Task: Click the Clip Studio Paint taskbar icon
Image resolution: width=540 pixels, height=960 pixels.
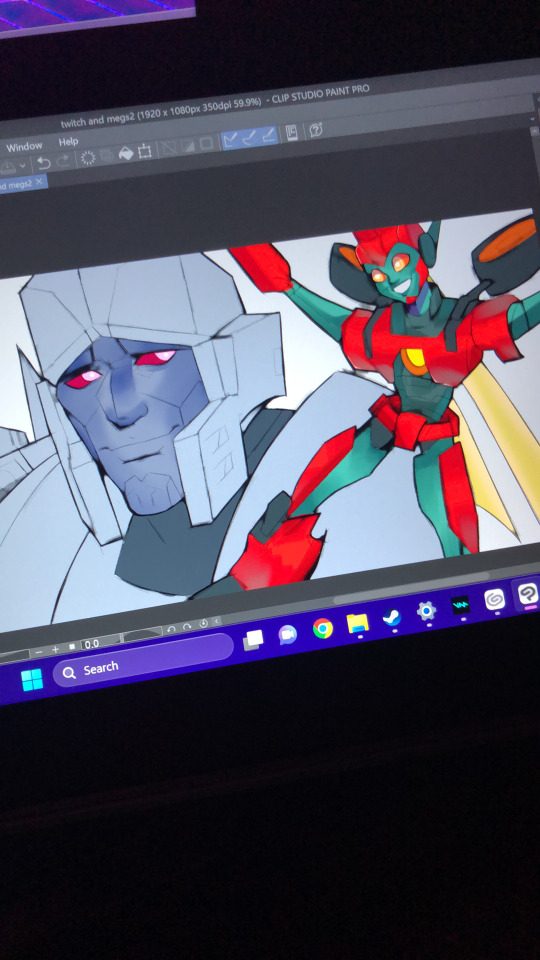Action: tap(527, 593)
